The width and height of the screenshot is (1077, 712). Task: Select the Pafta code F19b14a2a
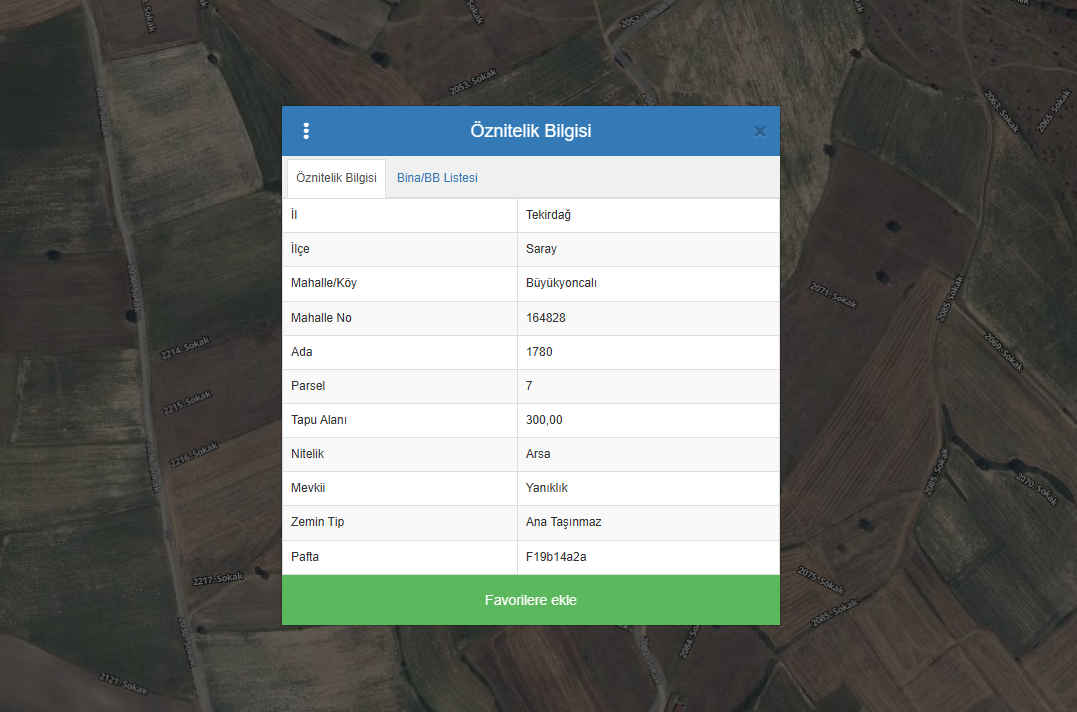pyautogui.click(x=556, y=557)
